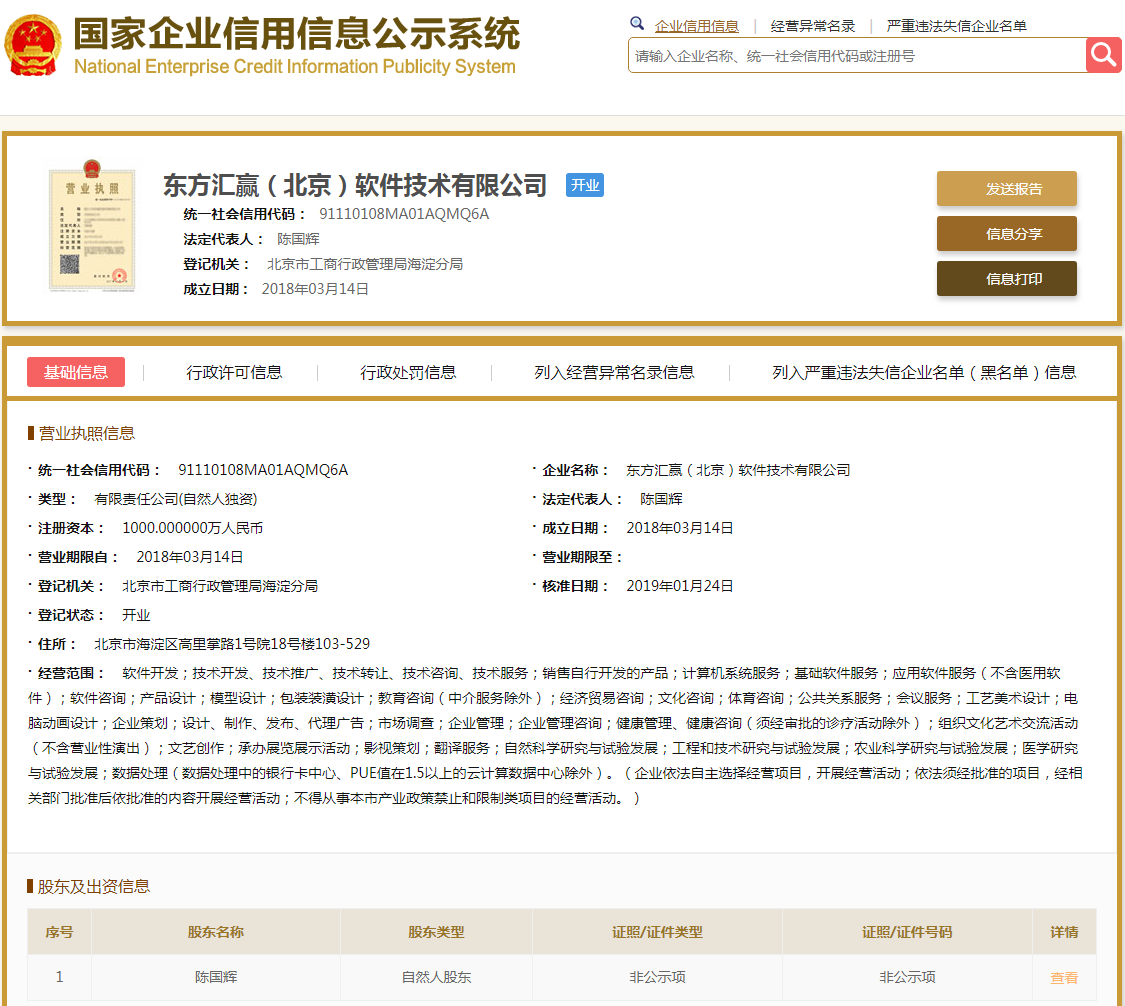1125x1006 pixels.
Task: Type in the enterprise name search field
Action: pos(855,56)
